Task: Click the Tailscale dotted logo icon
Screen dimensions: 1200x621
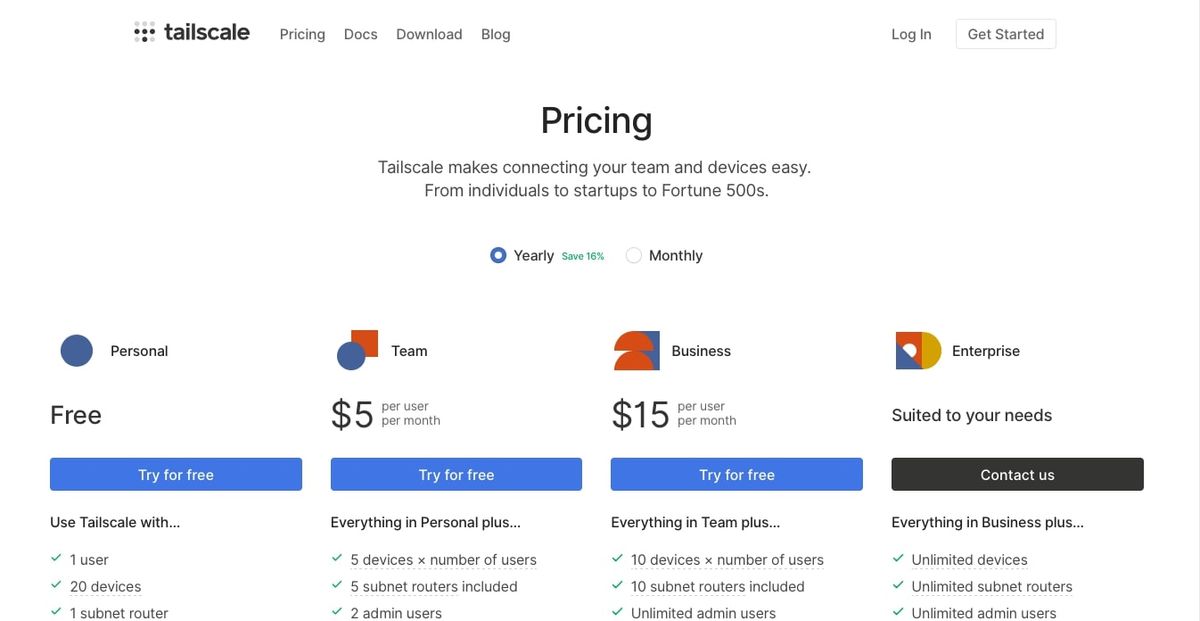Action: [143, 31]
